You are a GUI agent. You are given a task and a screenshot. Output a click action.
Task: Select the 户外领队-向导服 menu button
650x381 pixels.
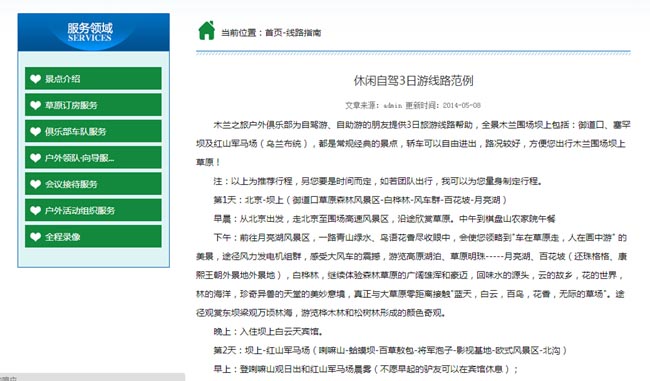point(93,158)
